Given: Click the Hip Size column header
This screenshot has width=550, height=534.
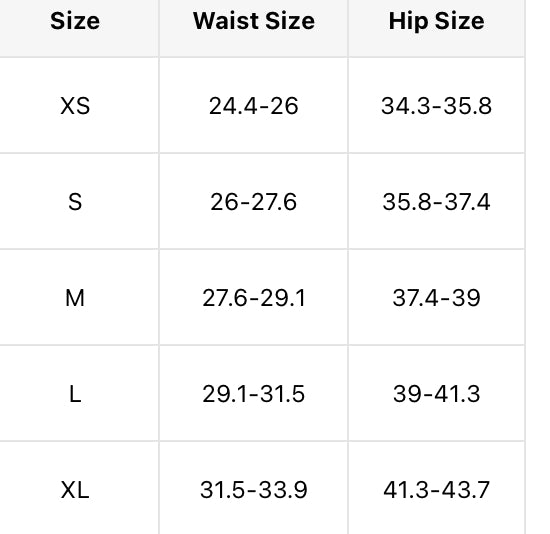Looking at the screenshot, I should 436,21.
